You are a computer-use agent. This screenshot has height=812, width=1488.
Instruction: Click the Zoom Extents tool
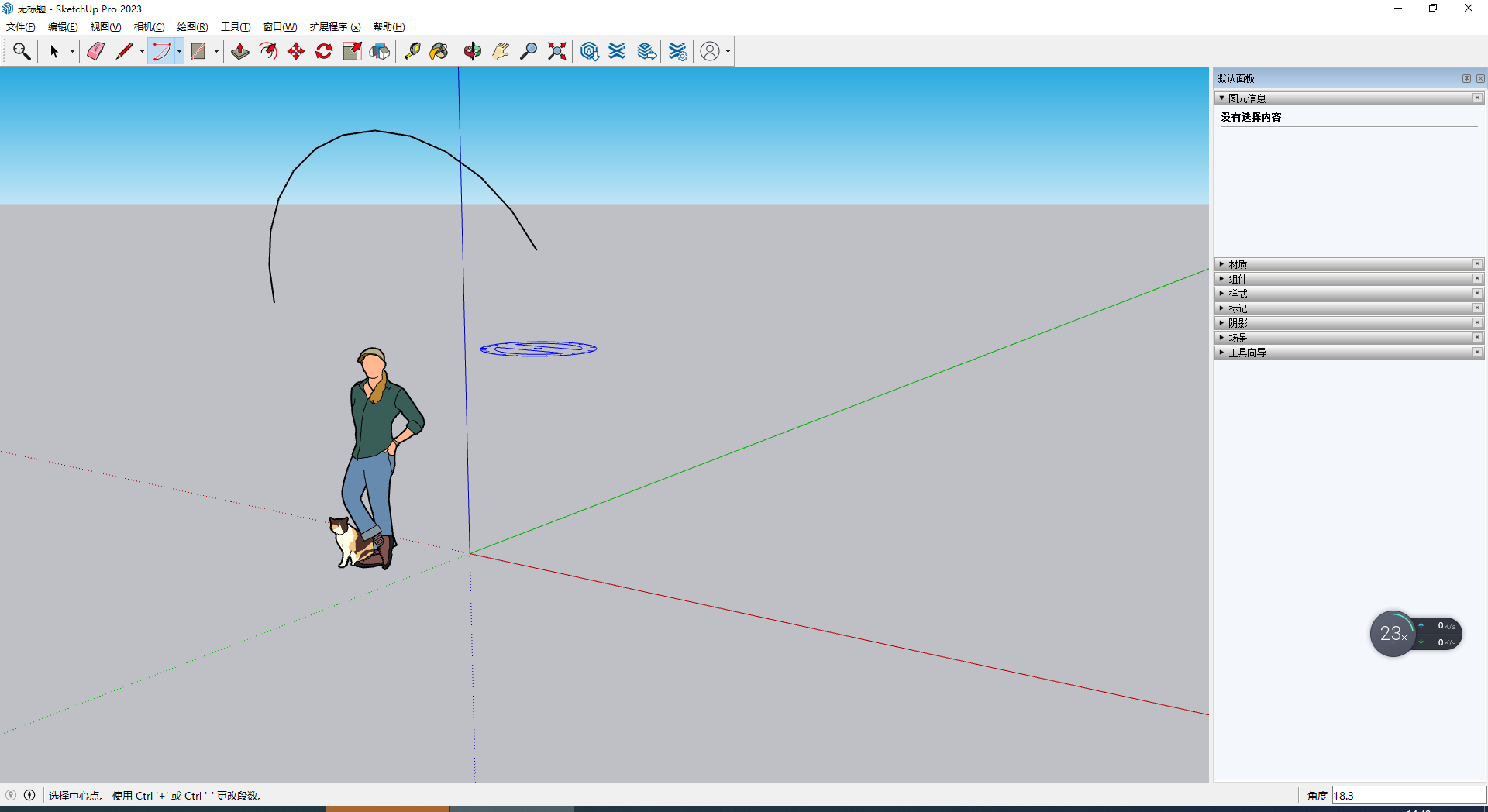(x=556, y=51)
